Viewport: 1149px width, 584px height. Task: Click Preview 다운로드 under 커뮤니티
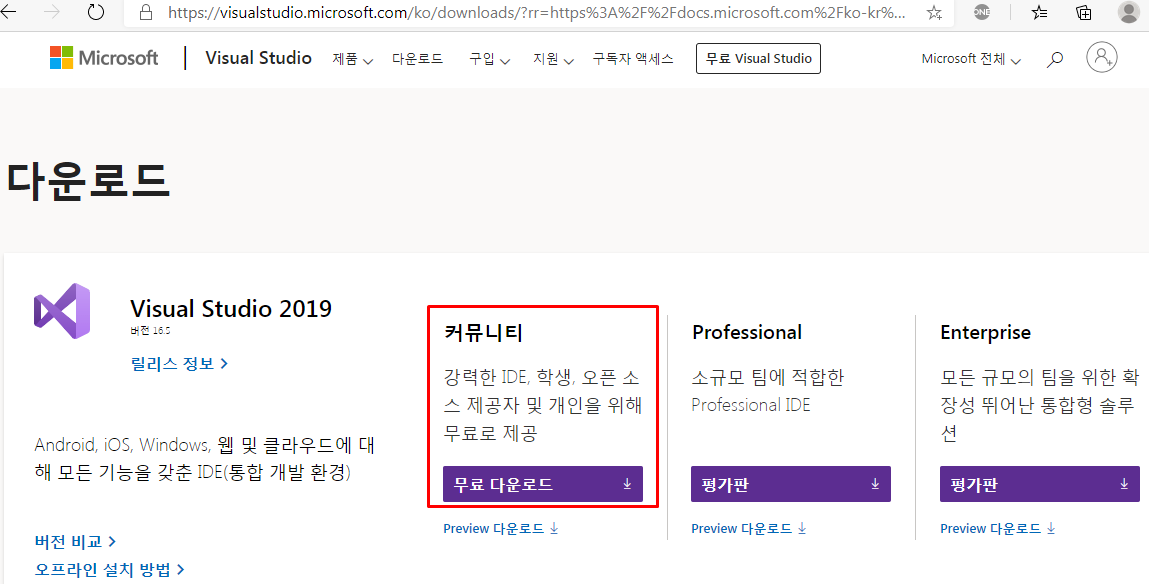coord(501,528)
